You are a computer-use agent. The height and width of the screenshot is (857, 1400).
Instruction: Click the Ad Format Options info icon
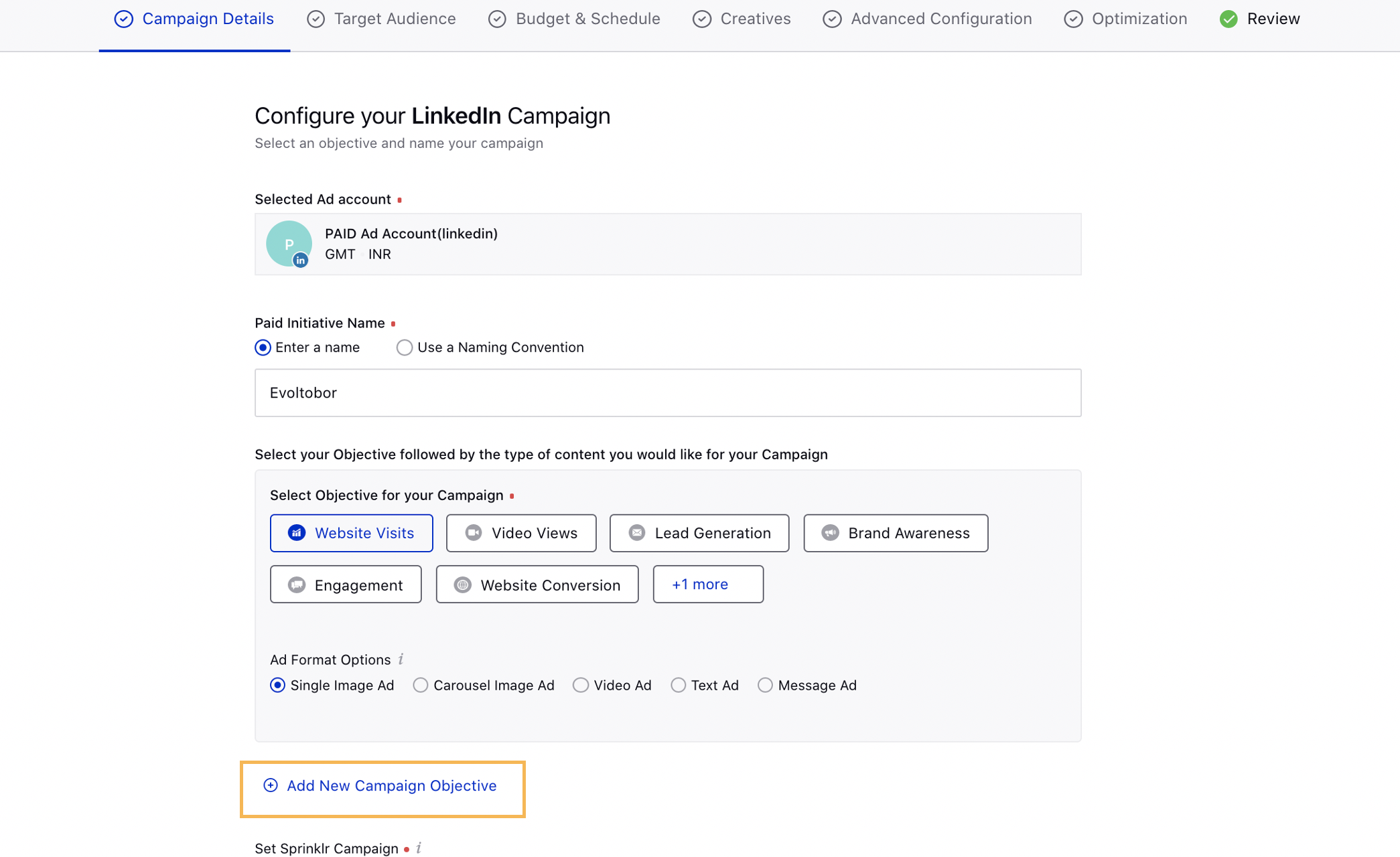point(401,659)
